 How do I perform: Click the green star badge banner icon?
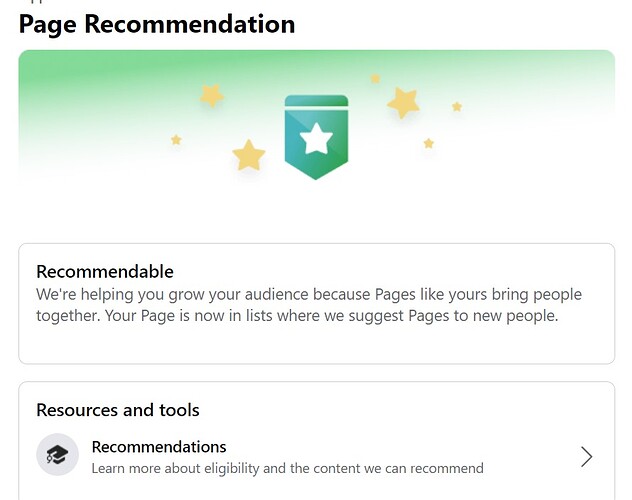[316, 137]
